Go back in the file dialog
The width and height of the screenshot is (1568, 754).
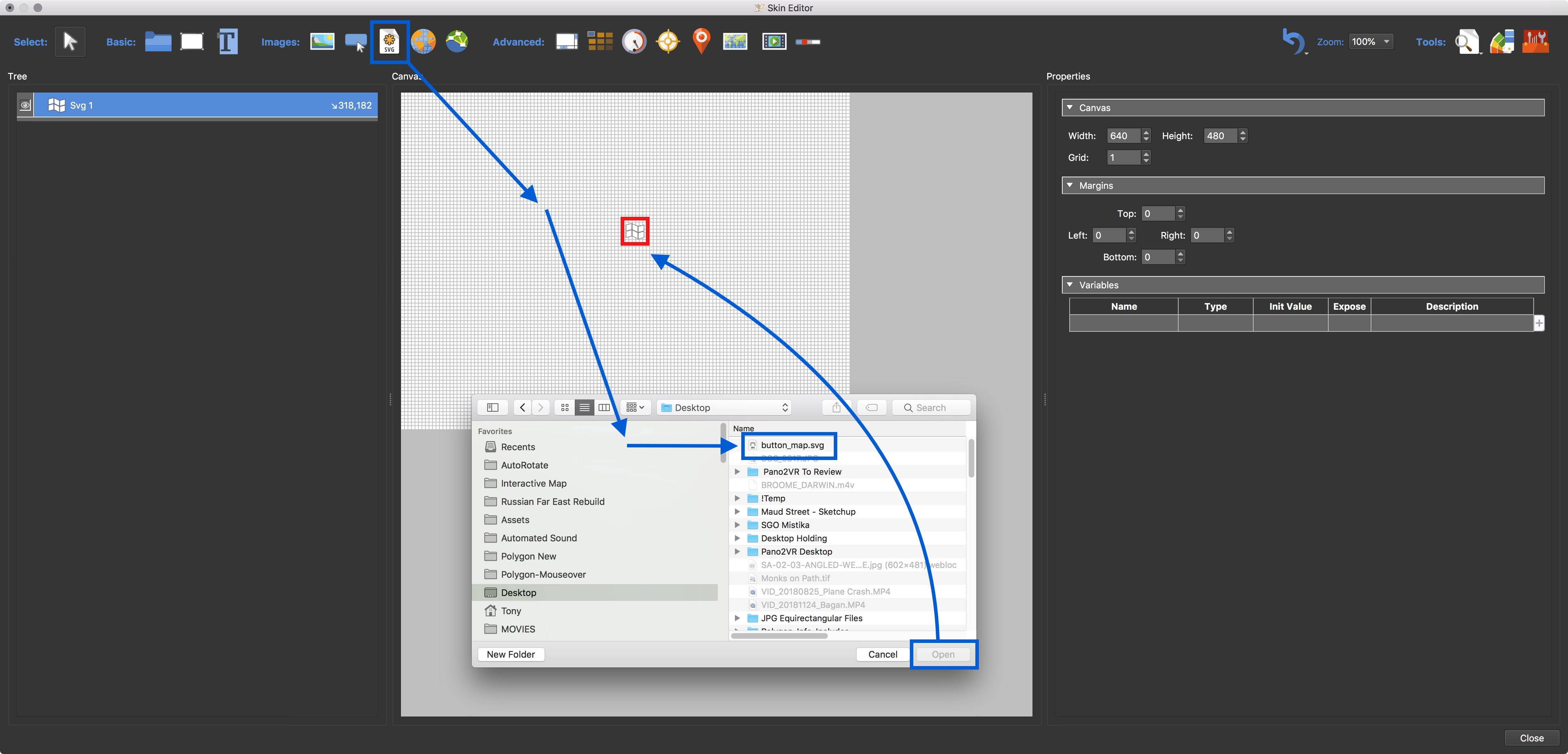point(522,408)
